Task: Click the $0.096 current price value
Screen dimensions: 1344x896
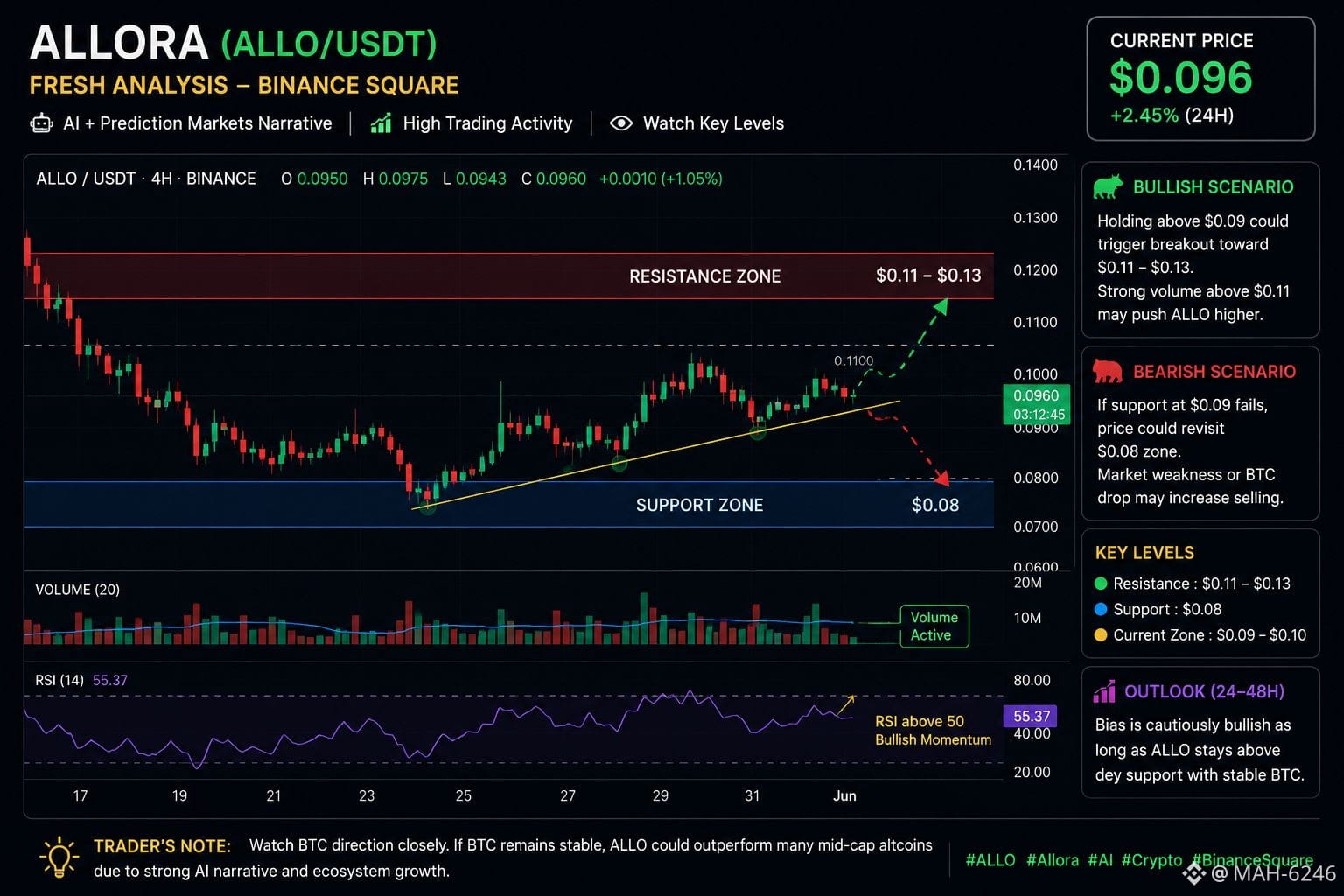Action: [x=1181, y=78]
